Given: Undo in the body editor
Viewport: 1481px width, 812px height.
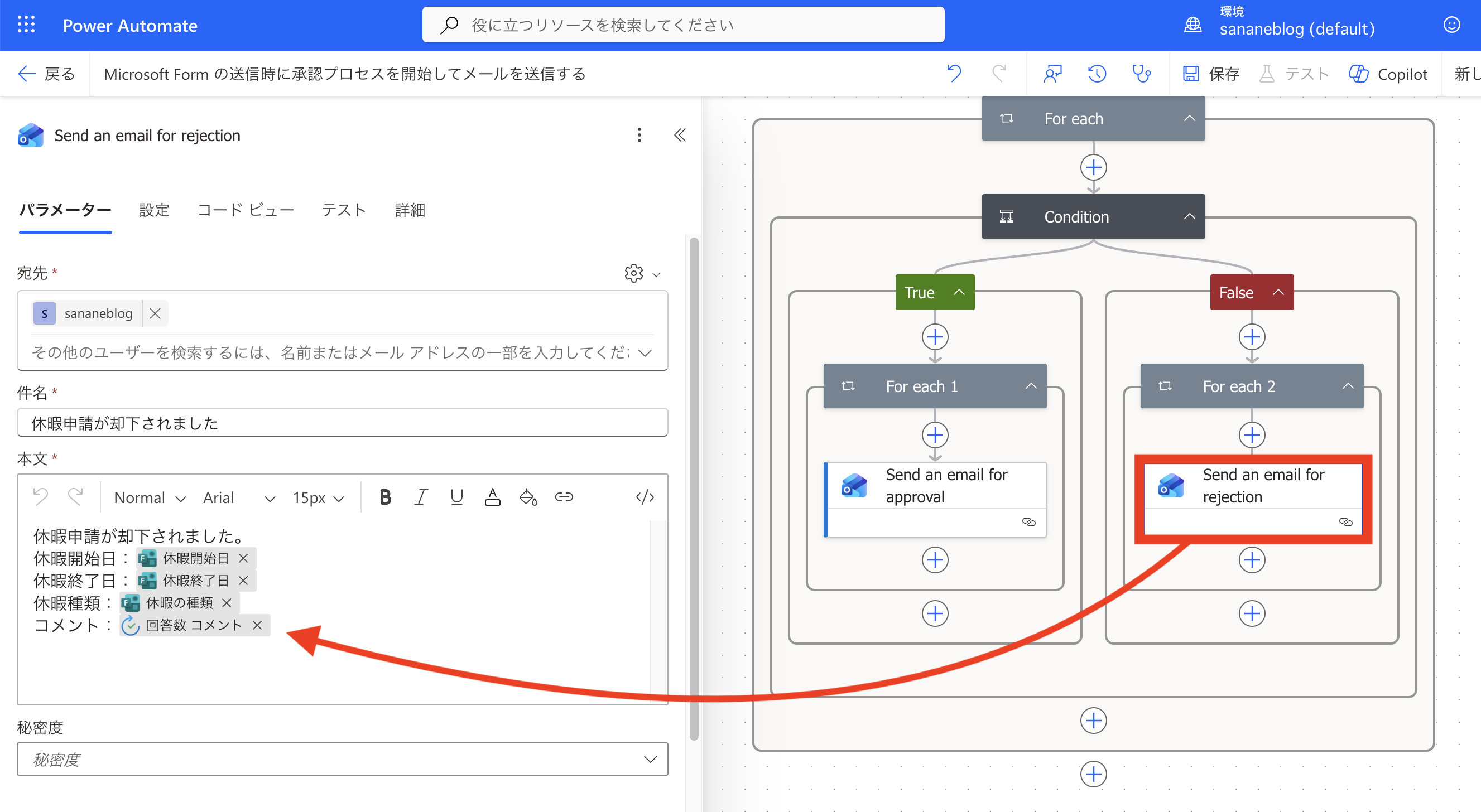Looking at the screenshot, I should [x=41, y=496].
